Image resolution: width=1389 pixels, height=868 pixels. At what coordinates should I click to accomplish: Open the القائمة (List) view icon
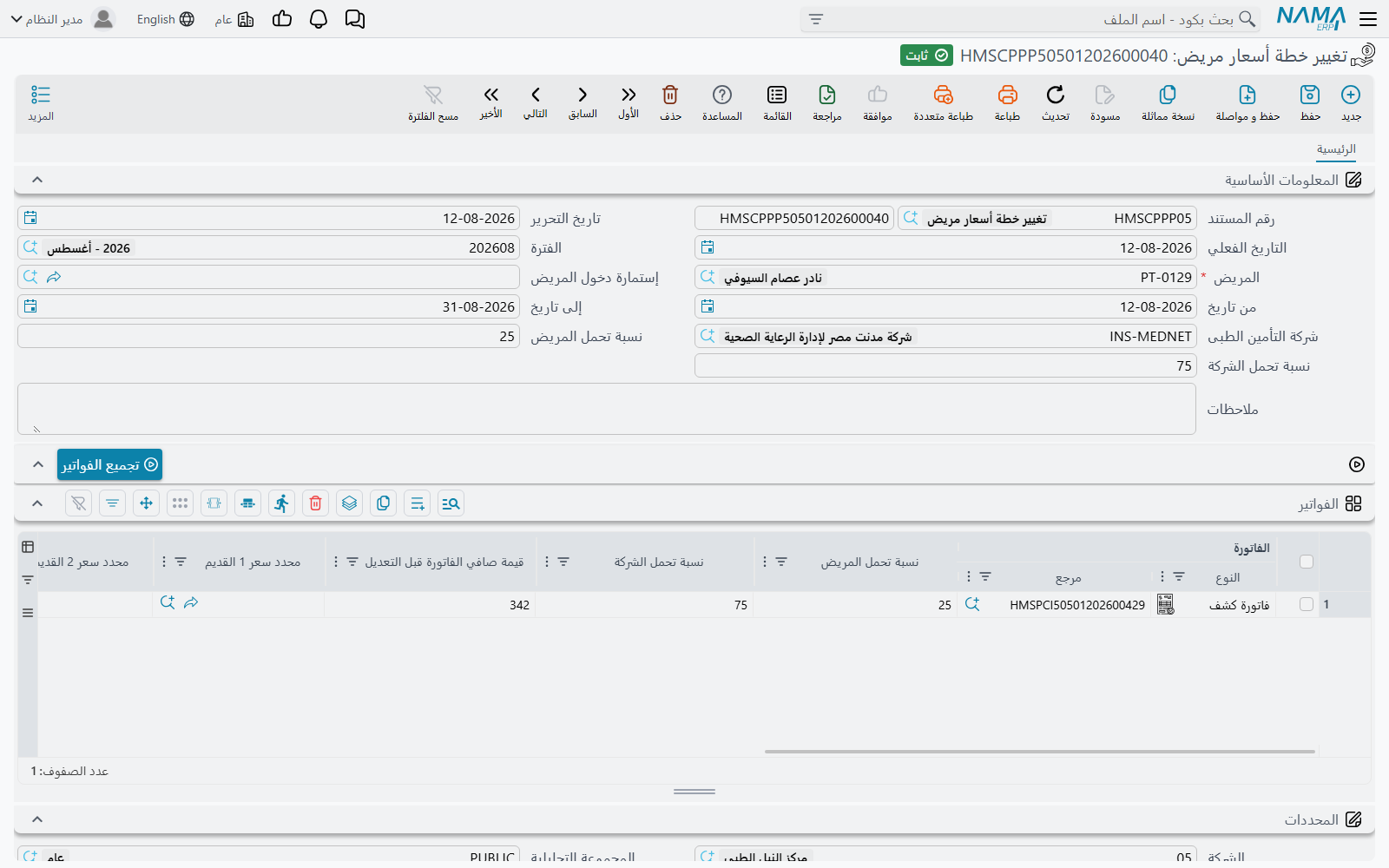click(x=777, y=95)
